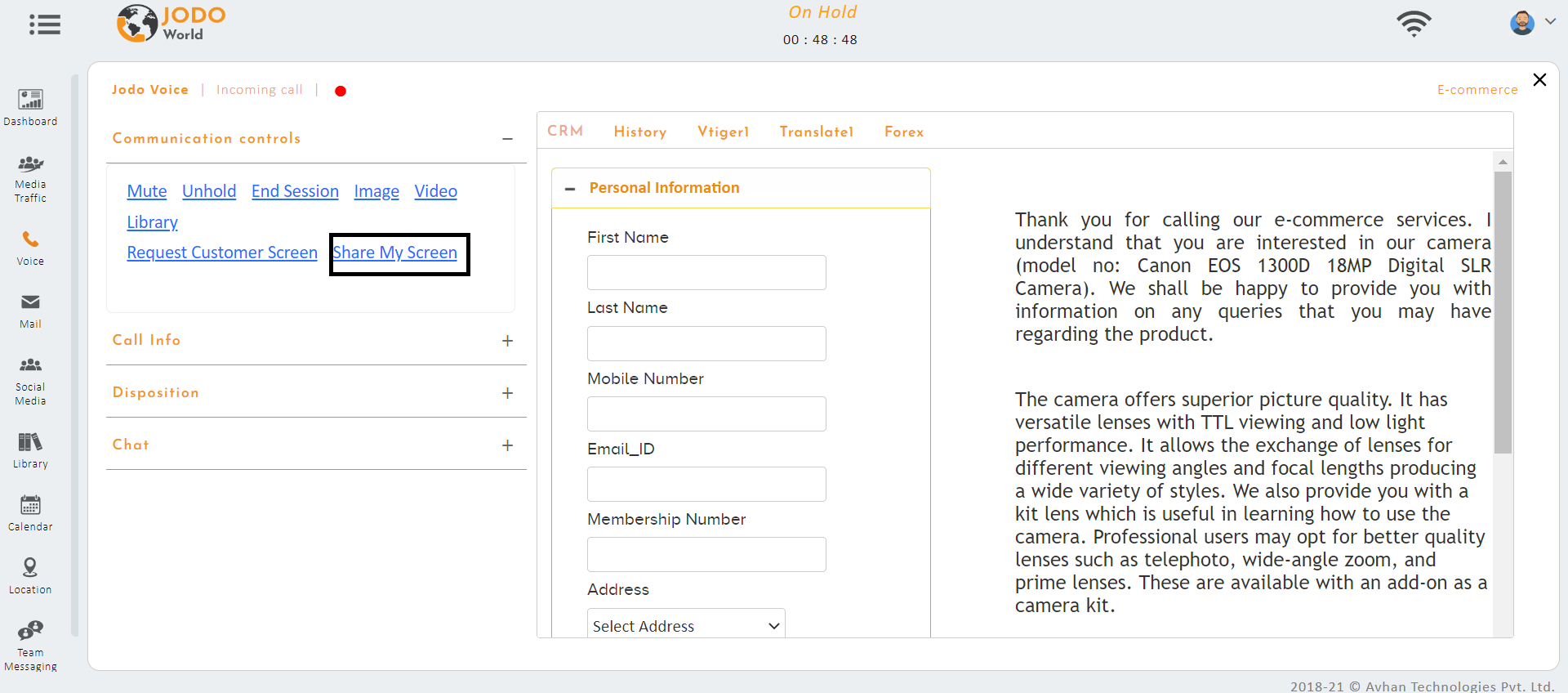Viewport: 1568px width, 693px height.
Task: Click the red recording indicator dot
Action: pos(341,91)
